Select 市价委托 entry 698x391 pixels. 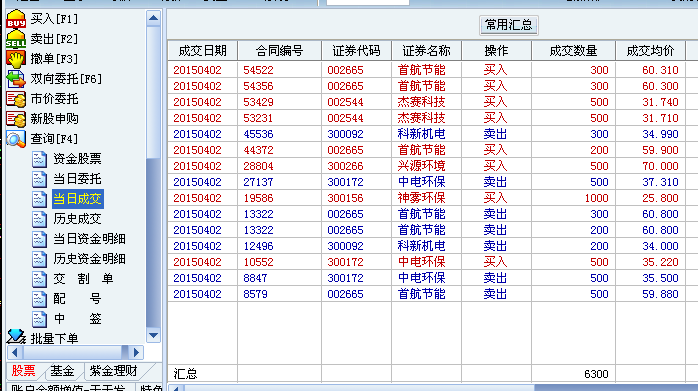(54, 99)
